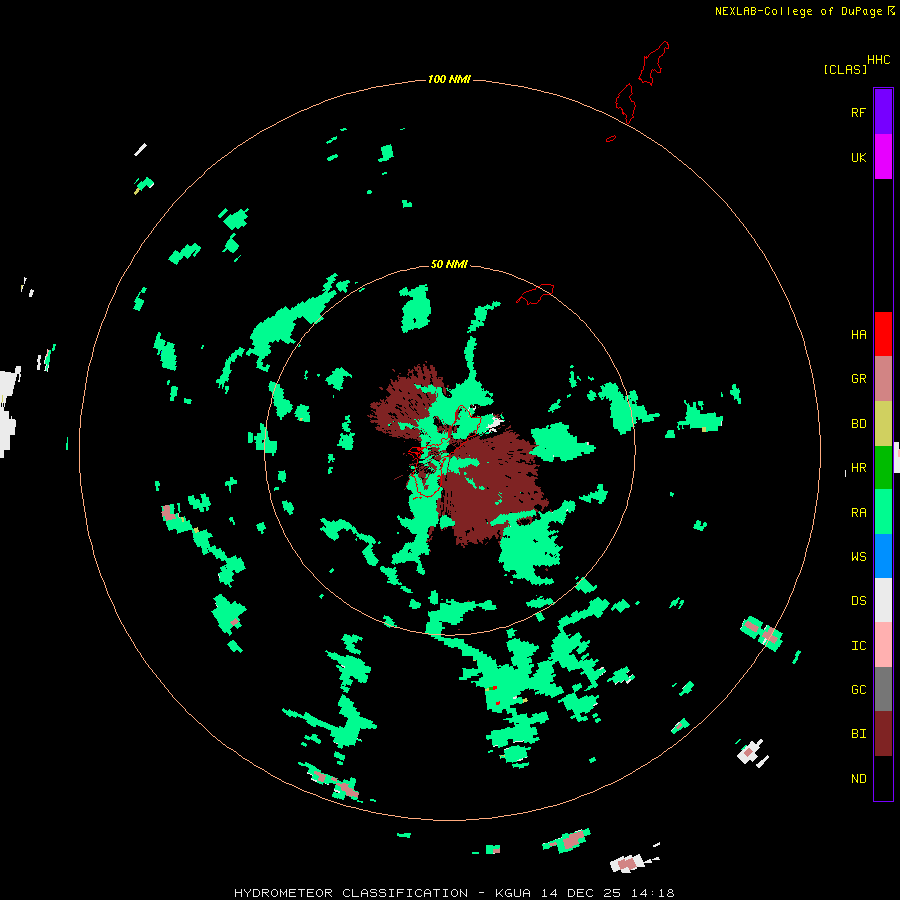Image resolution: width=900 pixels, height=900 pixels.
Task: Click the GC legend label
Action: coord(858,690)
